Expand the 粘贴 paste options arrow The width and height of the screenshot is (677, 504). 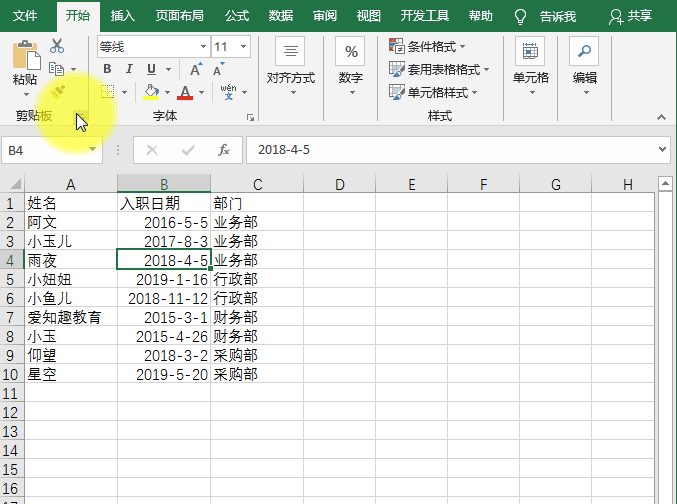click(26, 95)
